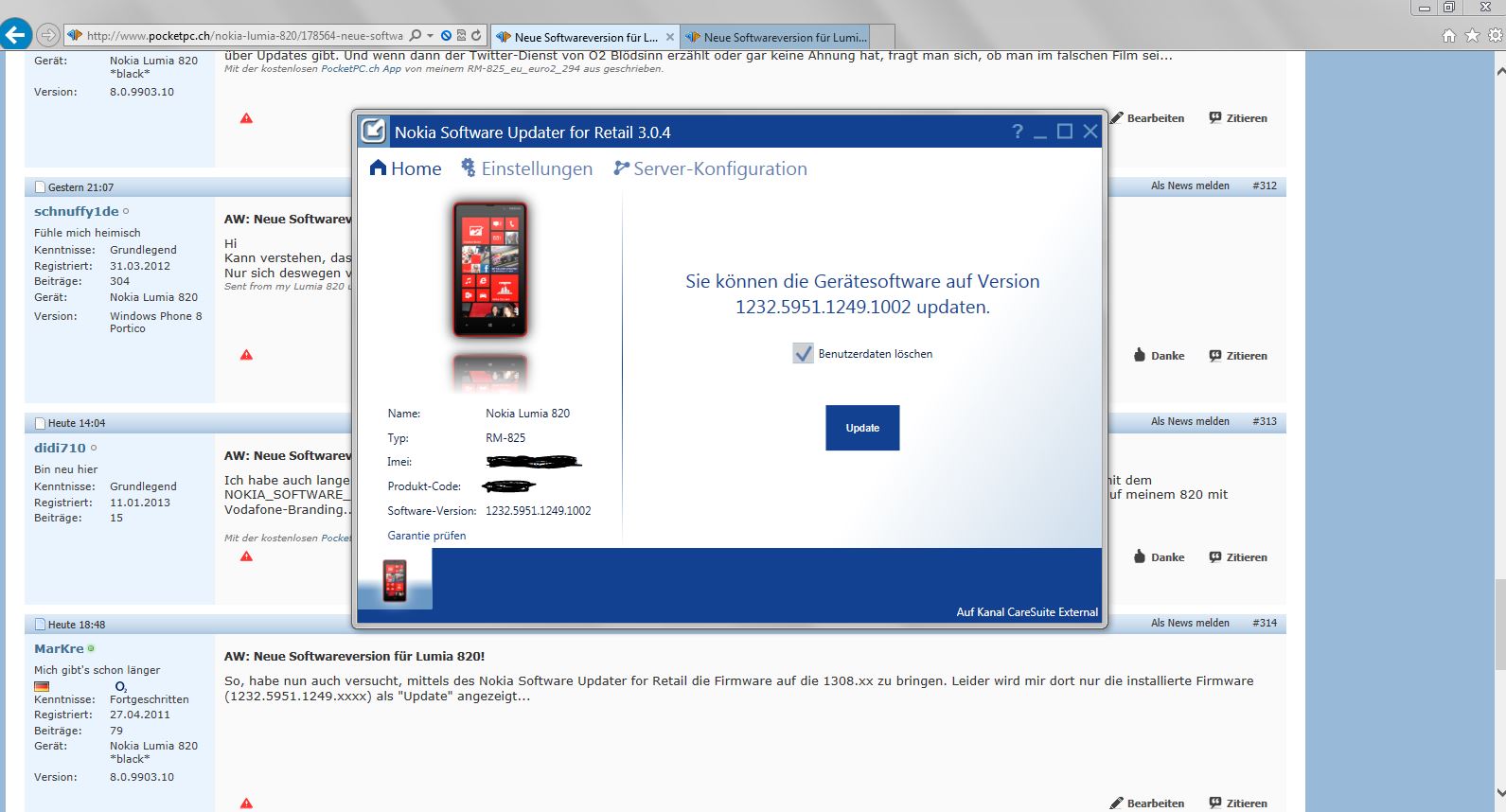Click Danke on didi710's post
1506x812 pixels.
pyautogui.click(x=1159, y=557)
